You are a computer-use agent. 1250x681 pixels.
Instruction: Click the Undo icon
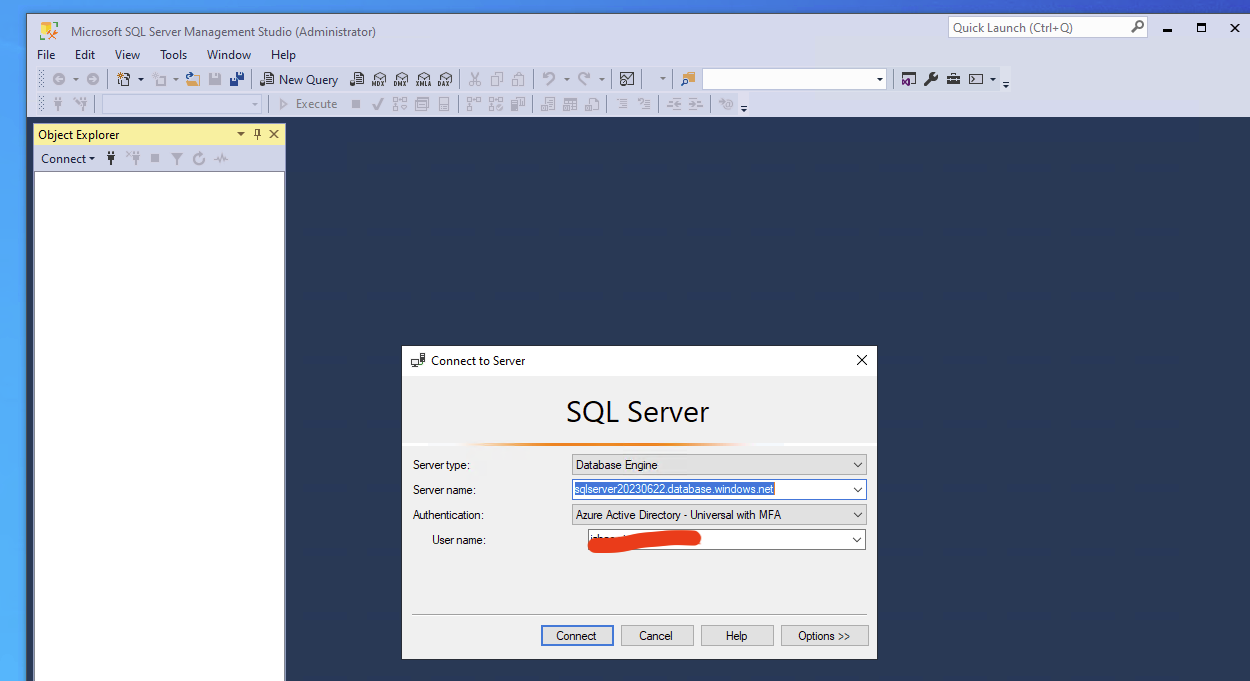[x=548, y=79]
